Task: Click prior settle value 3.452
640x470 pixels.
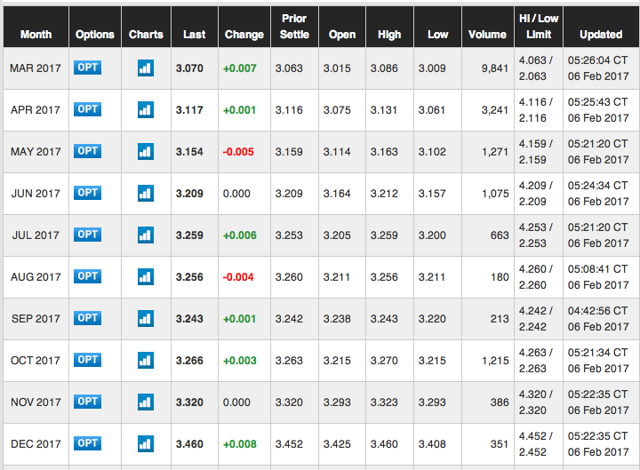Action: (289, 444)
